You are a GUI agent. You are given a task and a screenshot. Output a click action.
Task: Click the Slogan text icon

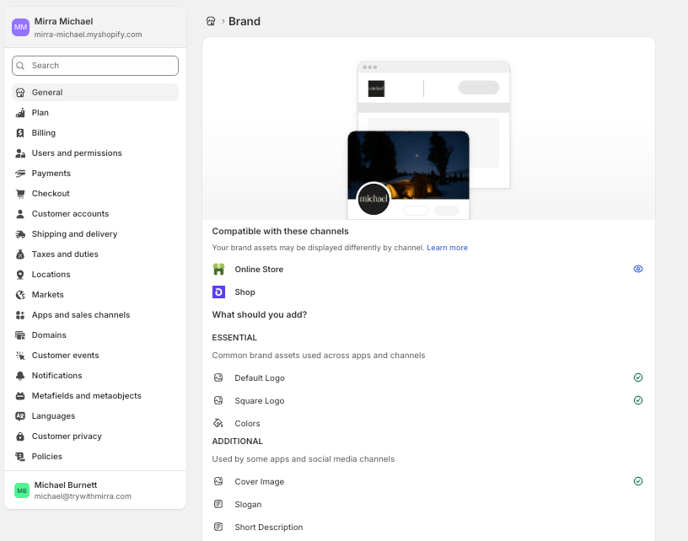click(218, 504)
